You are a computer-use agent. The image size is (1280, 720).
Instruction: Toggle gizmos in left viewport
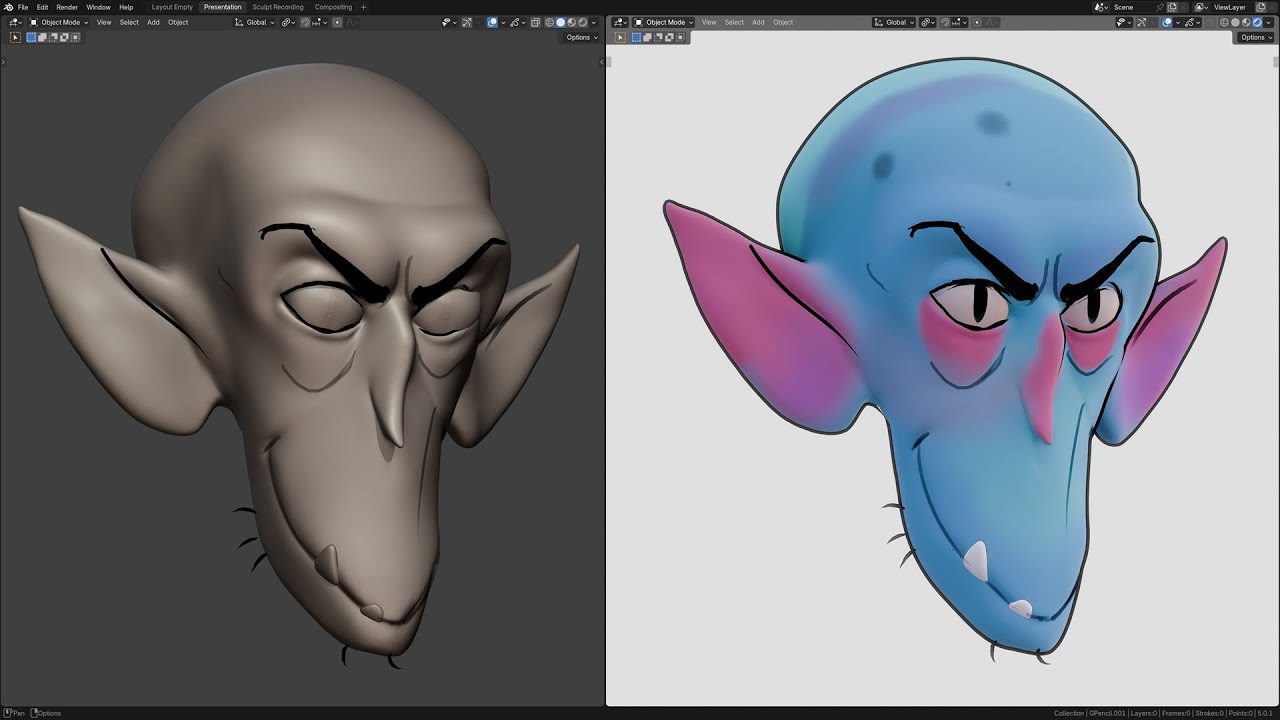(x=466, y=22)
